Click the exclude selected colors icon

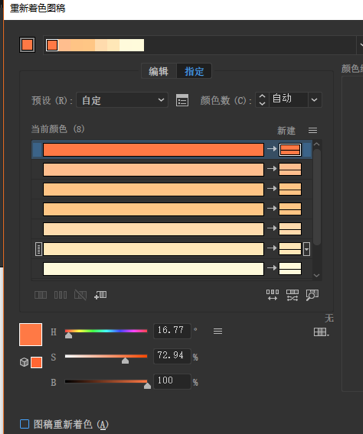[x=80, y=295]
